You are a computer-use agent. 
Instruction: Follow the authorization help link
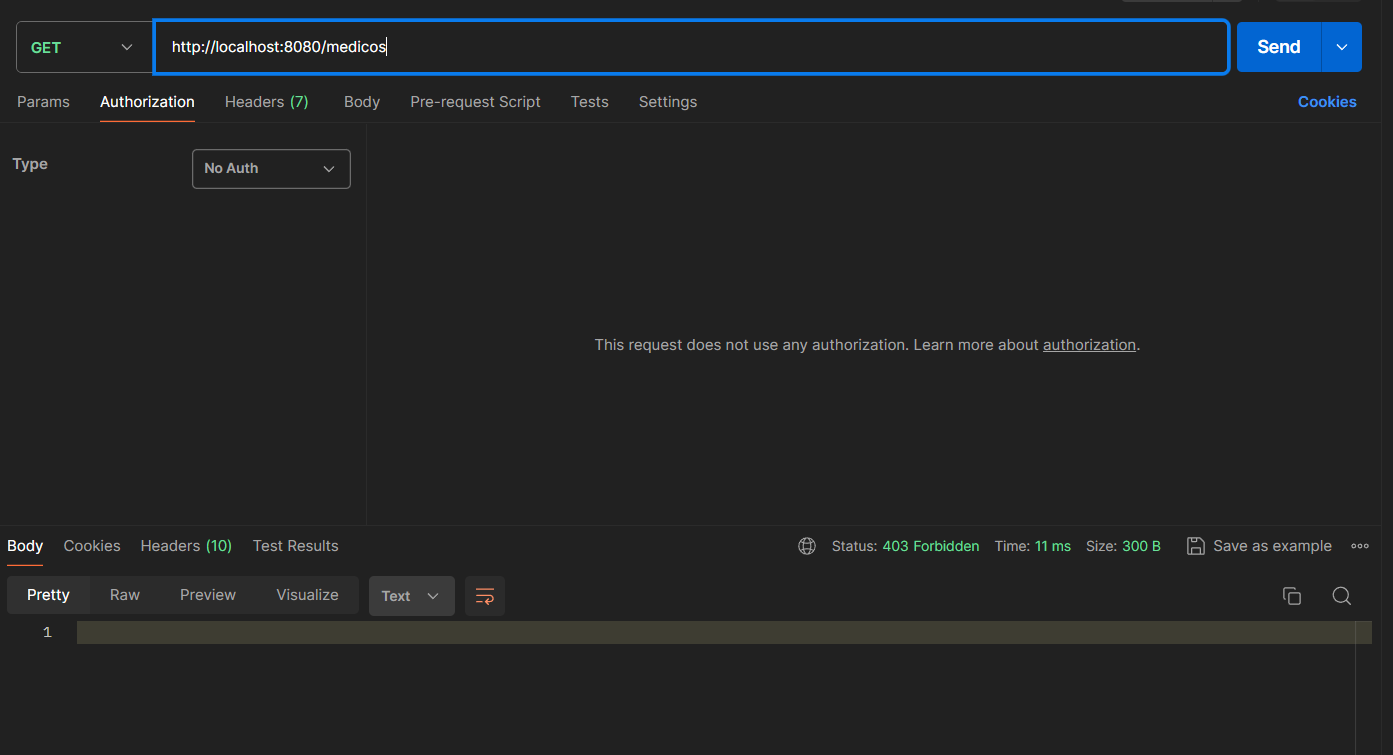click(x=1089, y=345)
